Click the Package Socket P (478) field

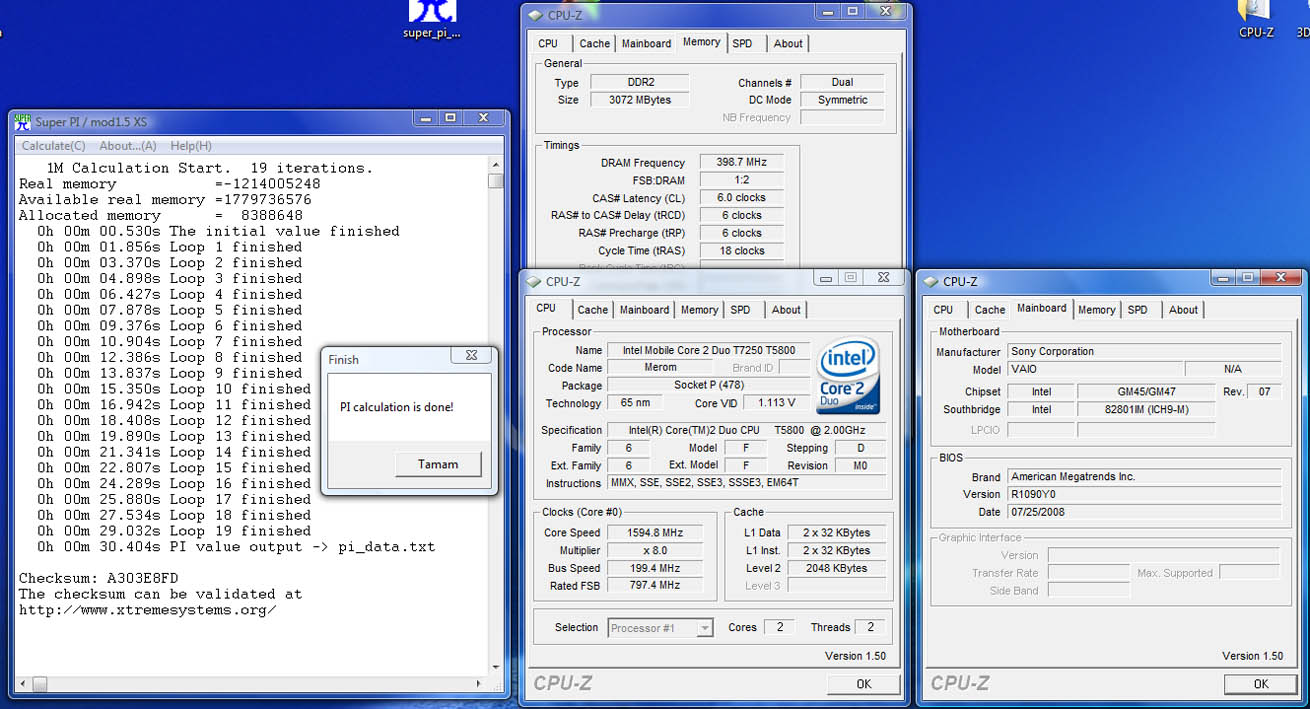(x=707, y=386)
